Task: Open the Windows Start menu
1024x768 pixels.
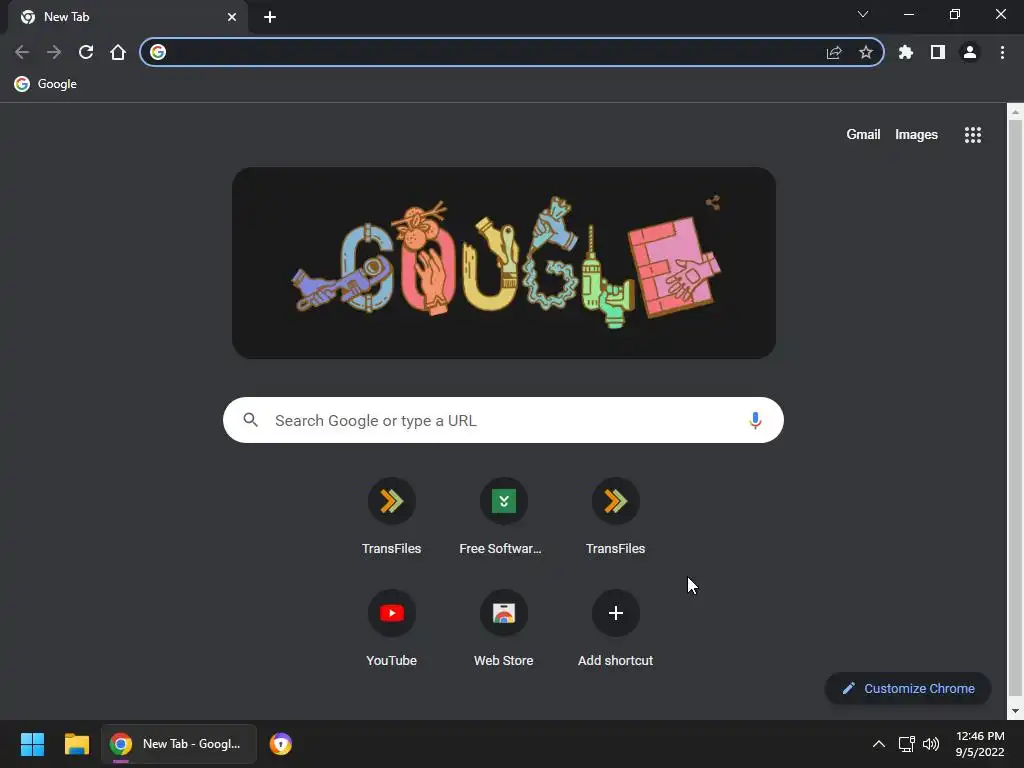Action: point(32,744)
